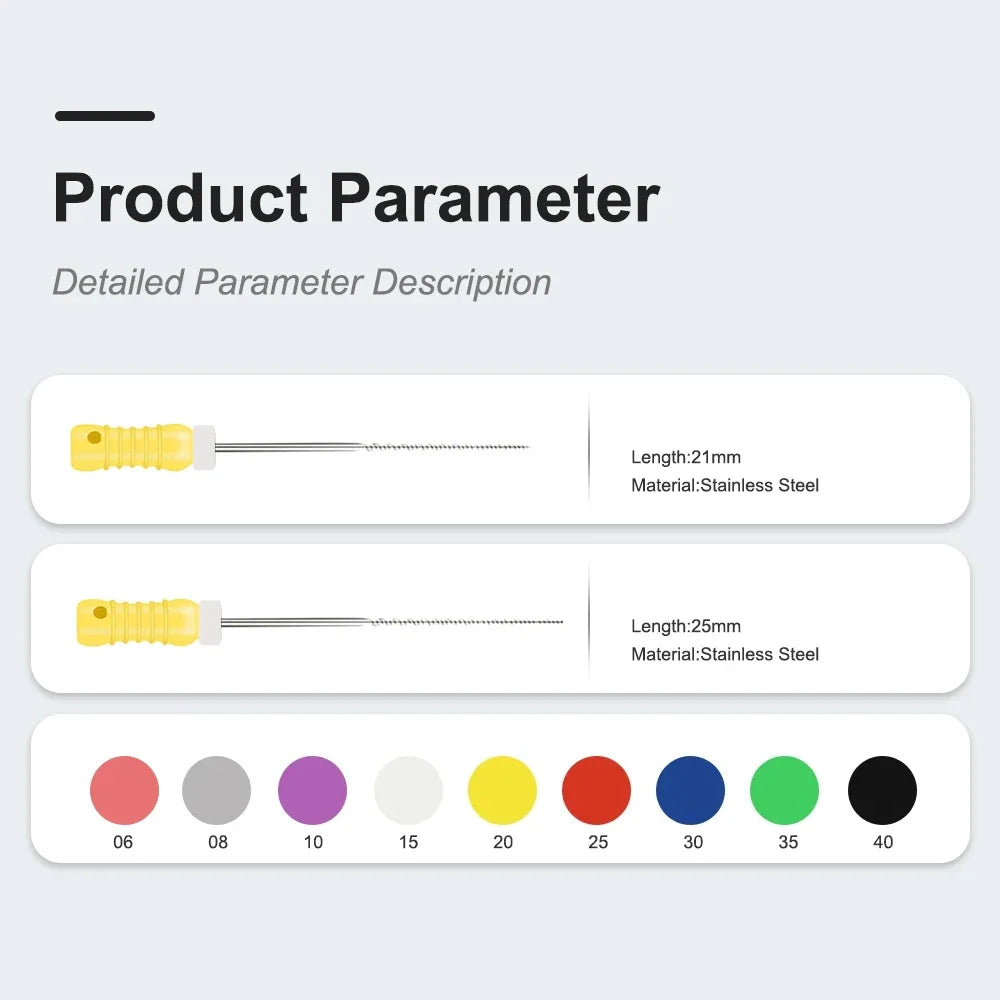Click the 21mm file product image

coord(300,445)
